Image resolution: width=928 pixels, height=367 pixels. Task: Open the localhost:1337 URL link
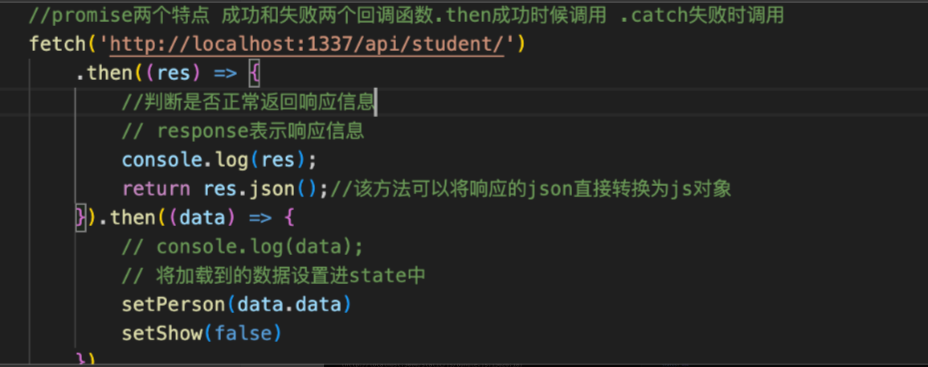pos(307,45)
